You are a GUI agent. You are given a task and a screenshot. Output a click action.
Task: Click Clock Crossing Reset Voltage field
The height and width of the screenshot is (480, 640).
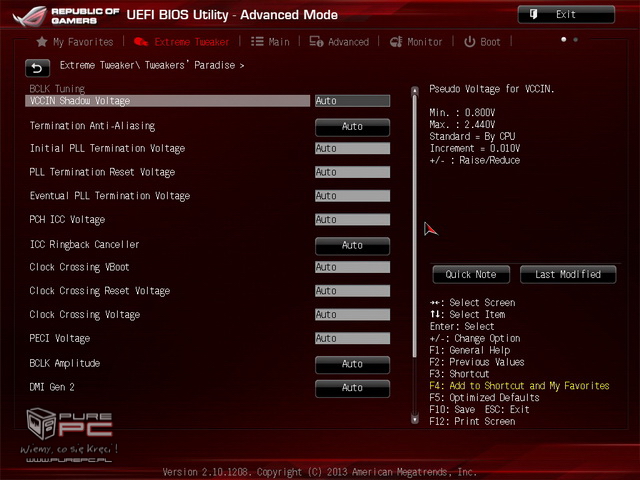[x=352, y=291]
